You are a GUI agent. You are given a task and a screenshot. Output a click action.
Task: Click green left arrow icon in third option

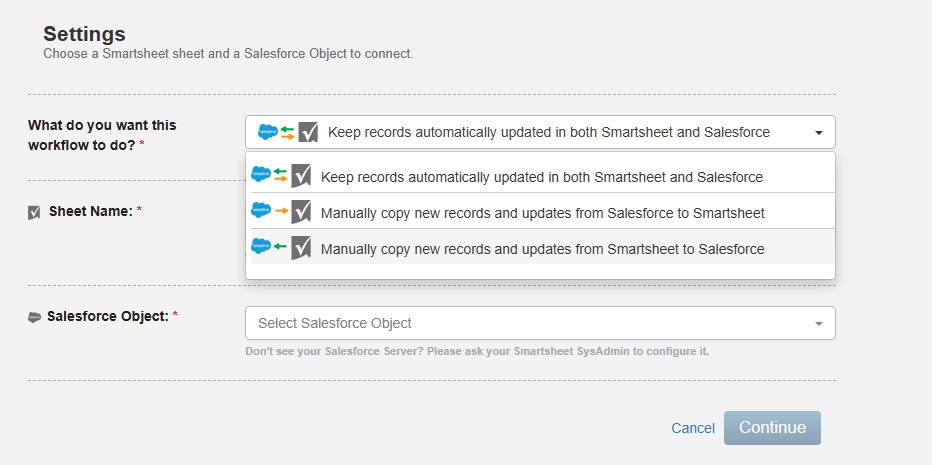[x=280, y=246]
